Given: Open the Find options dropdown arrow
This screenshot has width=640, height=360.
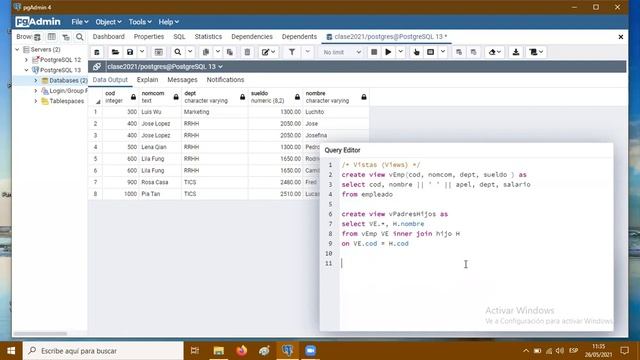Looking at the screenshot, I should [x=190, y=52].
